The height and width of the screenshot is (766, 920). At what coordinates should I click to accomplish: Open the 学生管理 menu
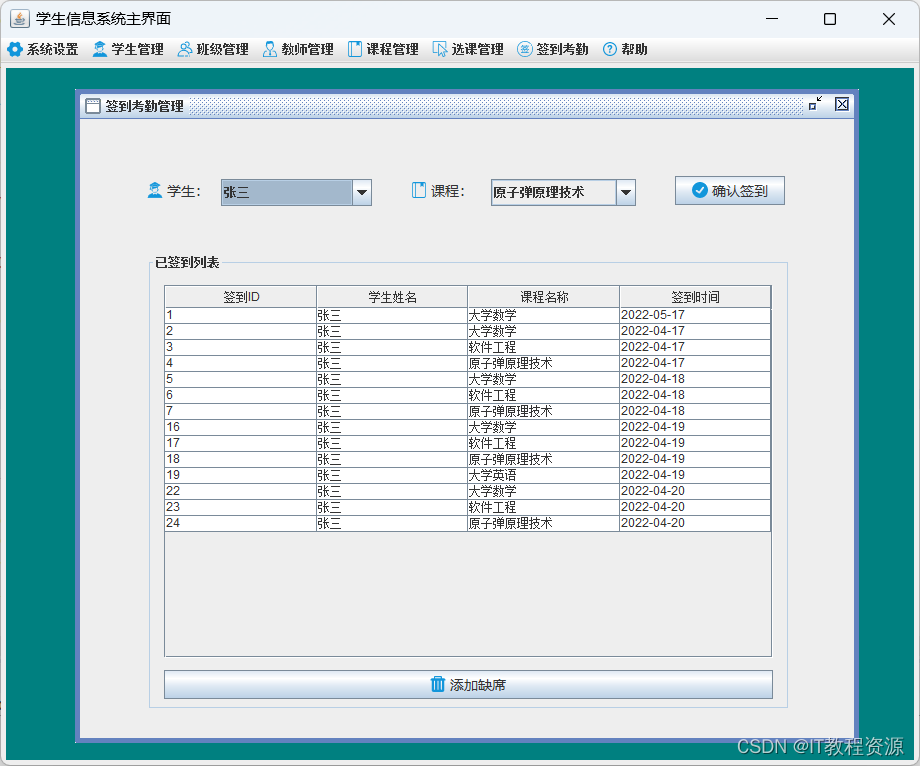(128, 49)
